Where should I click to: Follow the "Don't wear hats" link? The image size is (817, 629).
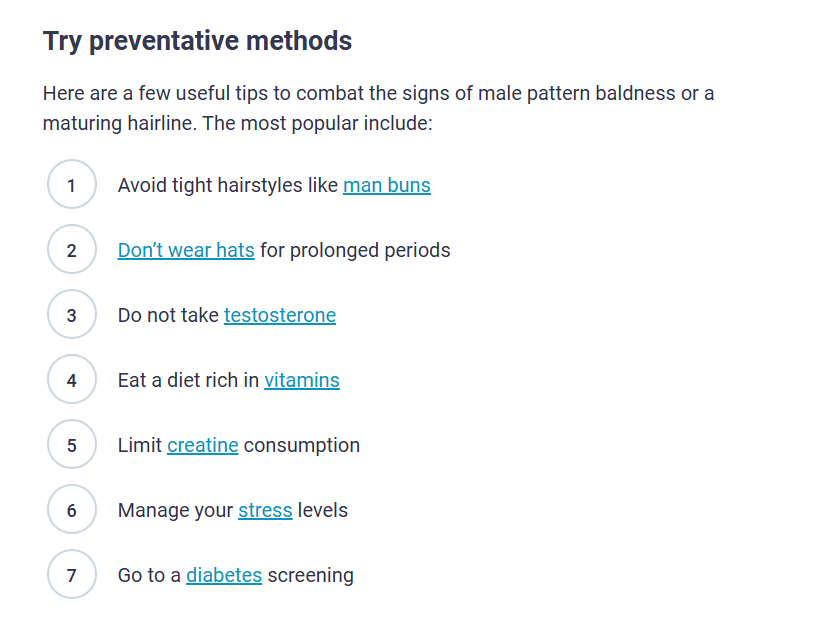click(x=186, y=250)
